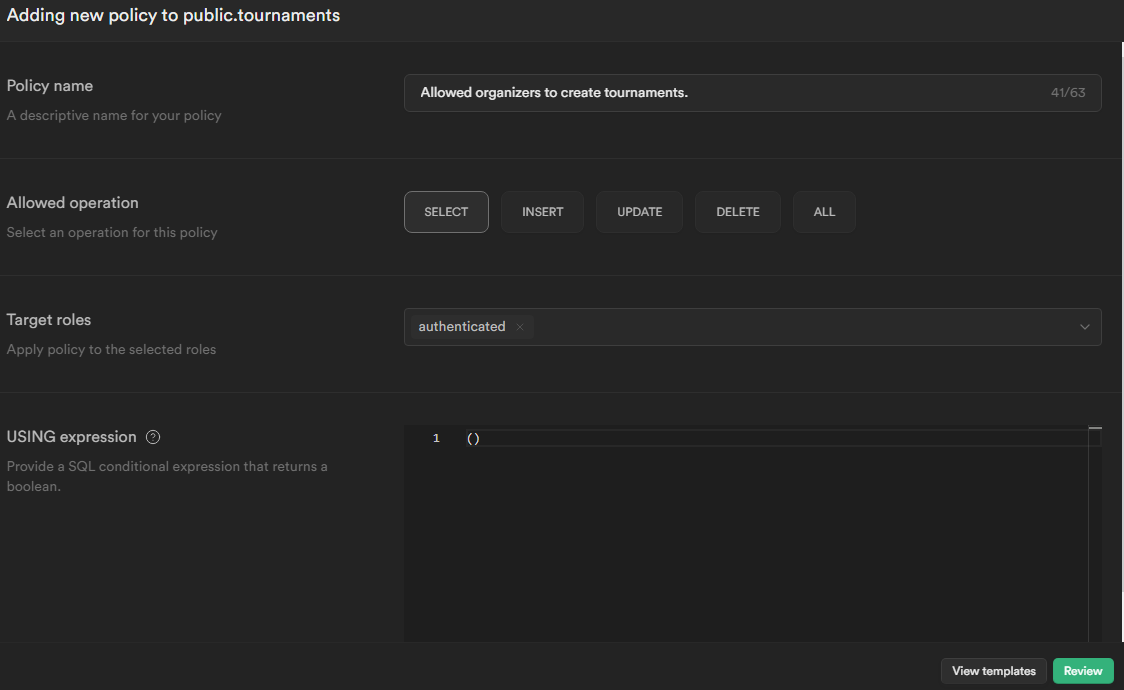Pick the UPDATE operation
The width and height of the screenshot is (1124, 690).
pos(639,212)
